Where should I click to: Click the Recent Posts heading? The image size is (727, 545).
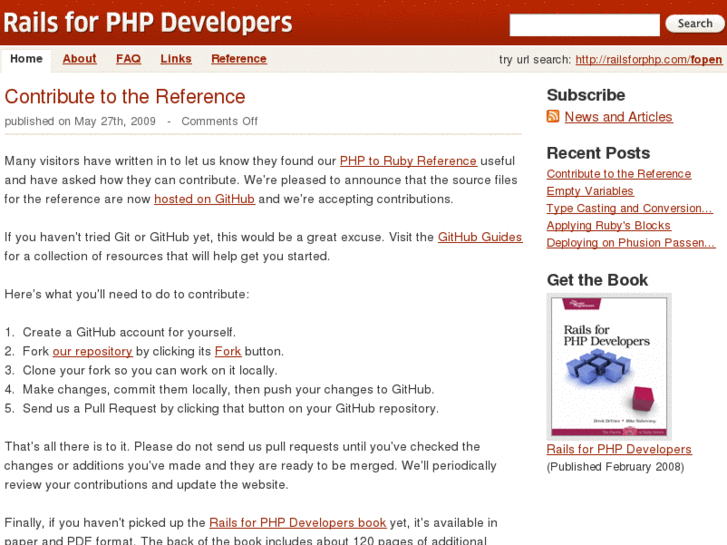[x=598, y=153]
